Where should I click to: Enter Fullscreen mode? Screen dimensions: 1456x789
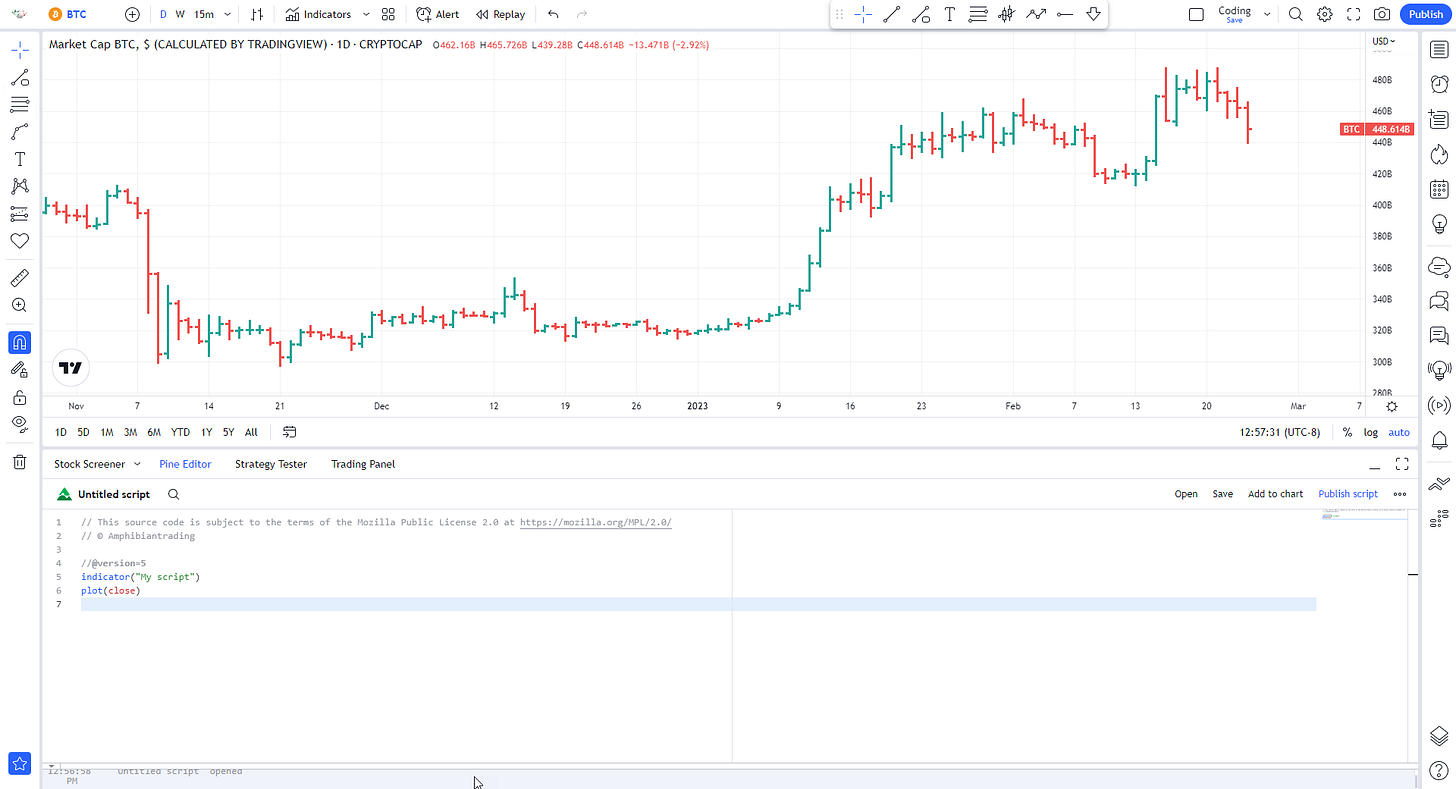coord(1353,14)
